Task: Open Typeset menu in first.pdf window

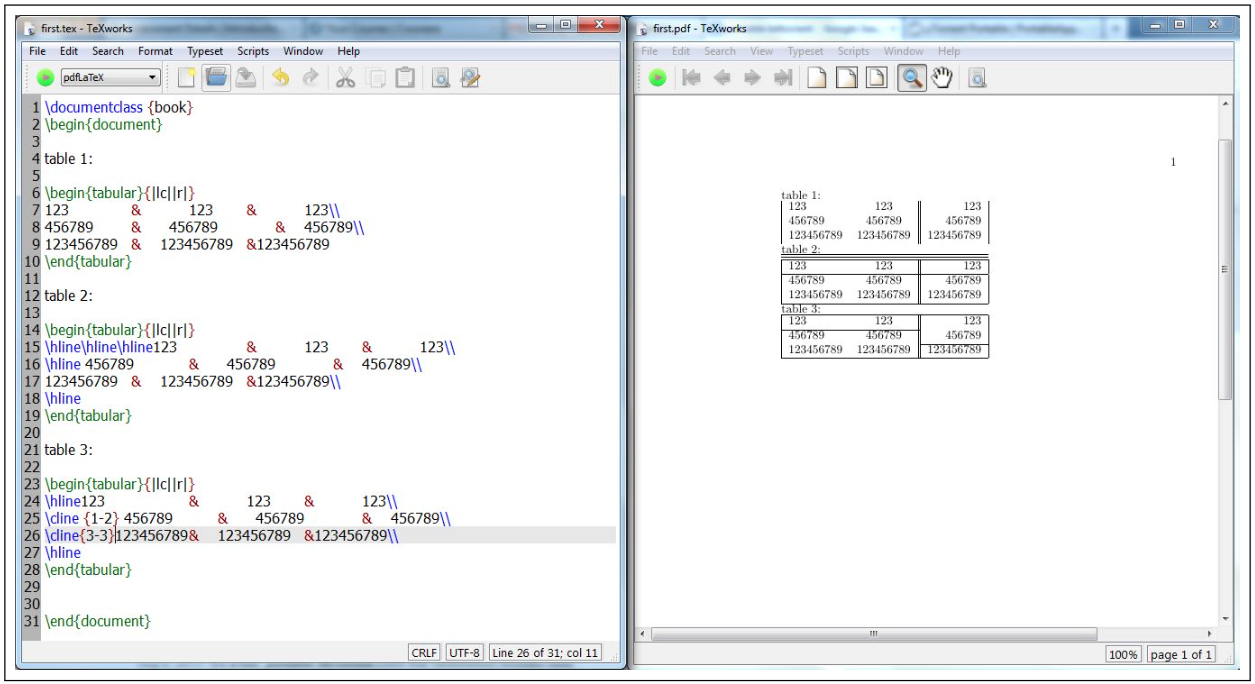Action: pos(805,51)
